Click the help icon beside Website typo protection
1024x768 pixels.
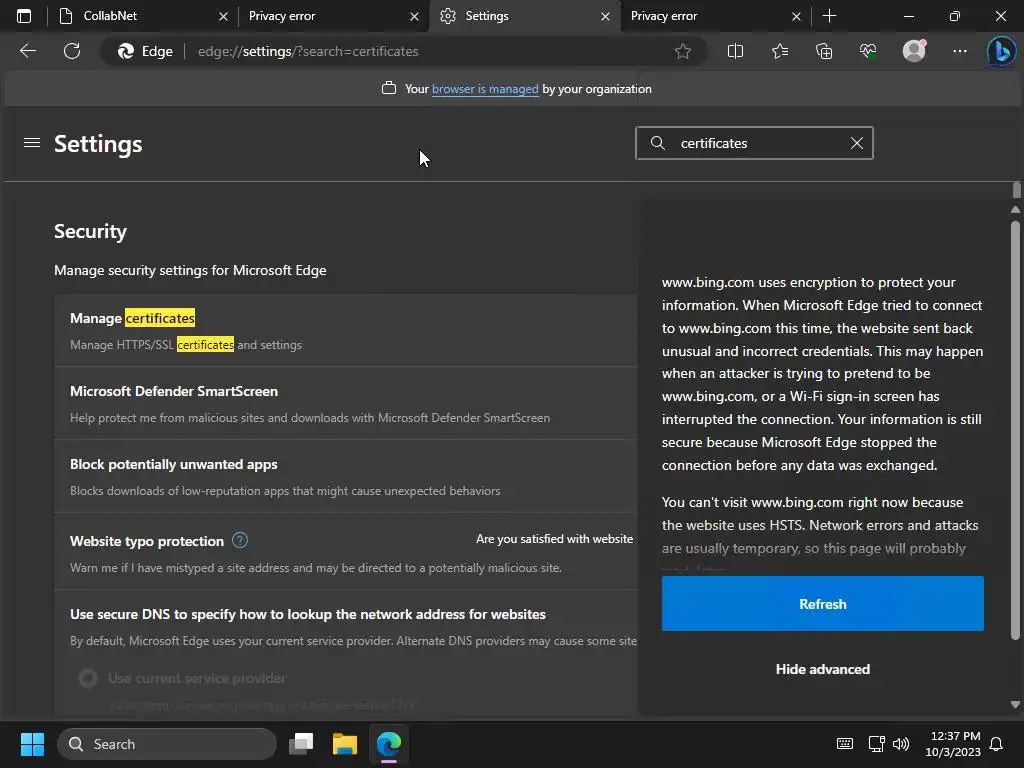coord(240,540)
